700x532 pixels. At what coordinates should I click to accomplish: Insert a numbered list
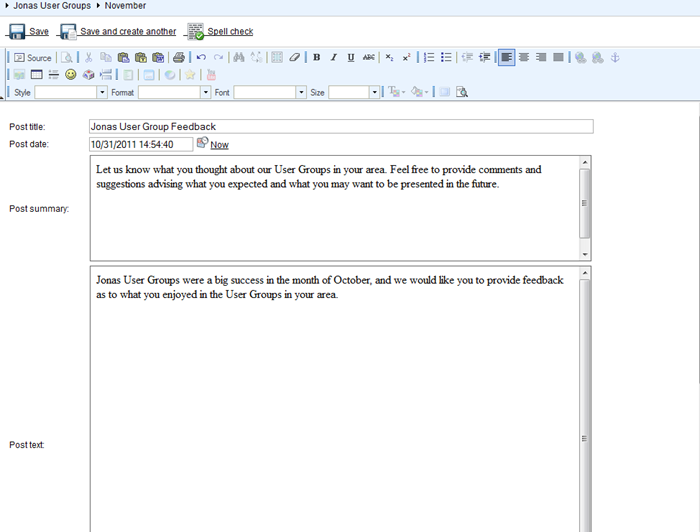point(429,58)
